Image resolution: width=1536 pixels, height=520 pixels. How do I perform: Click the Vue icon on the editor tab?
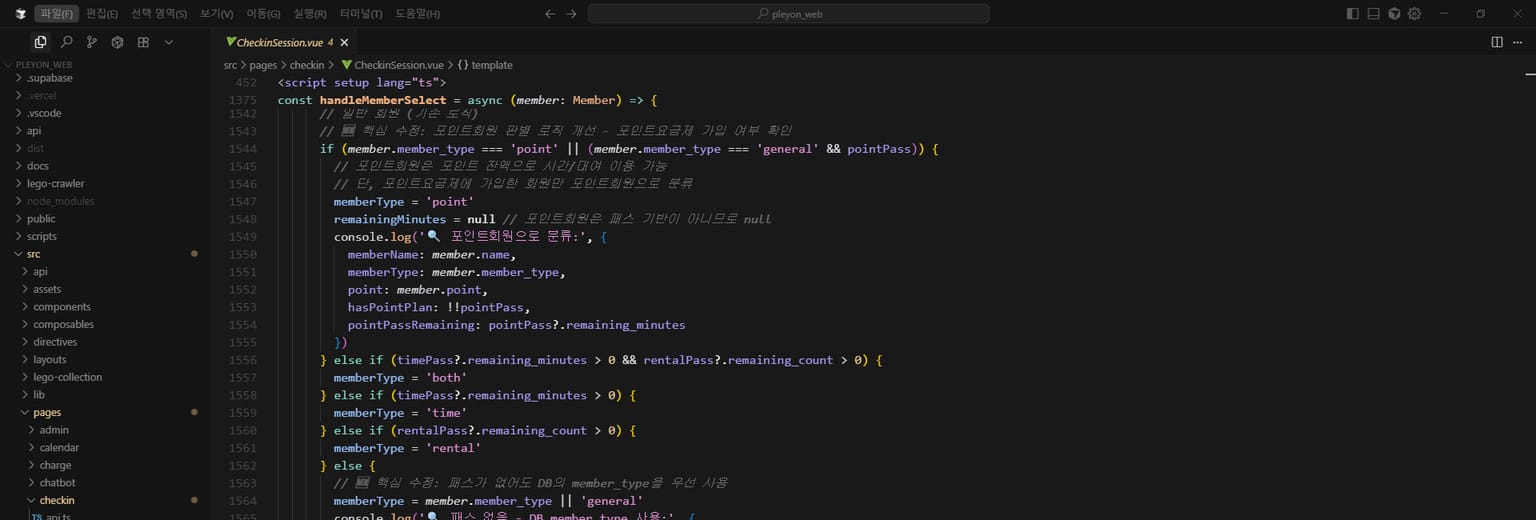[231, 42]
